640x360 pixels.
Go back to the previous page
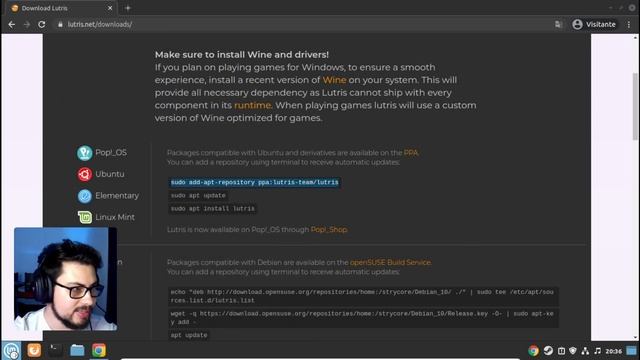tap(11, 24)
